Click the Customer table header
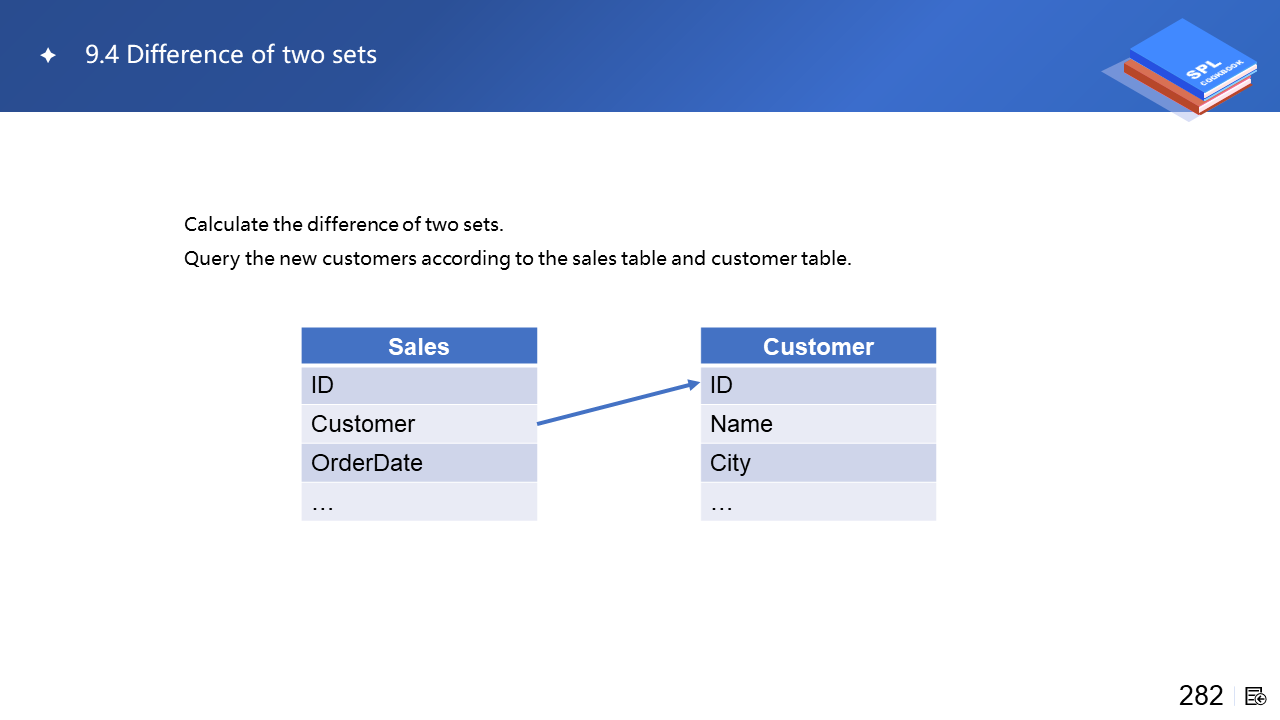Image resolution: width=1280 pixels, height=720 pixels. [818, 346]
